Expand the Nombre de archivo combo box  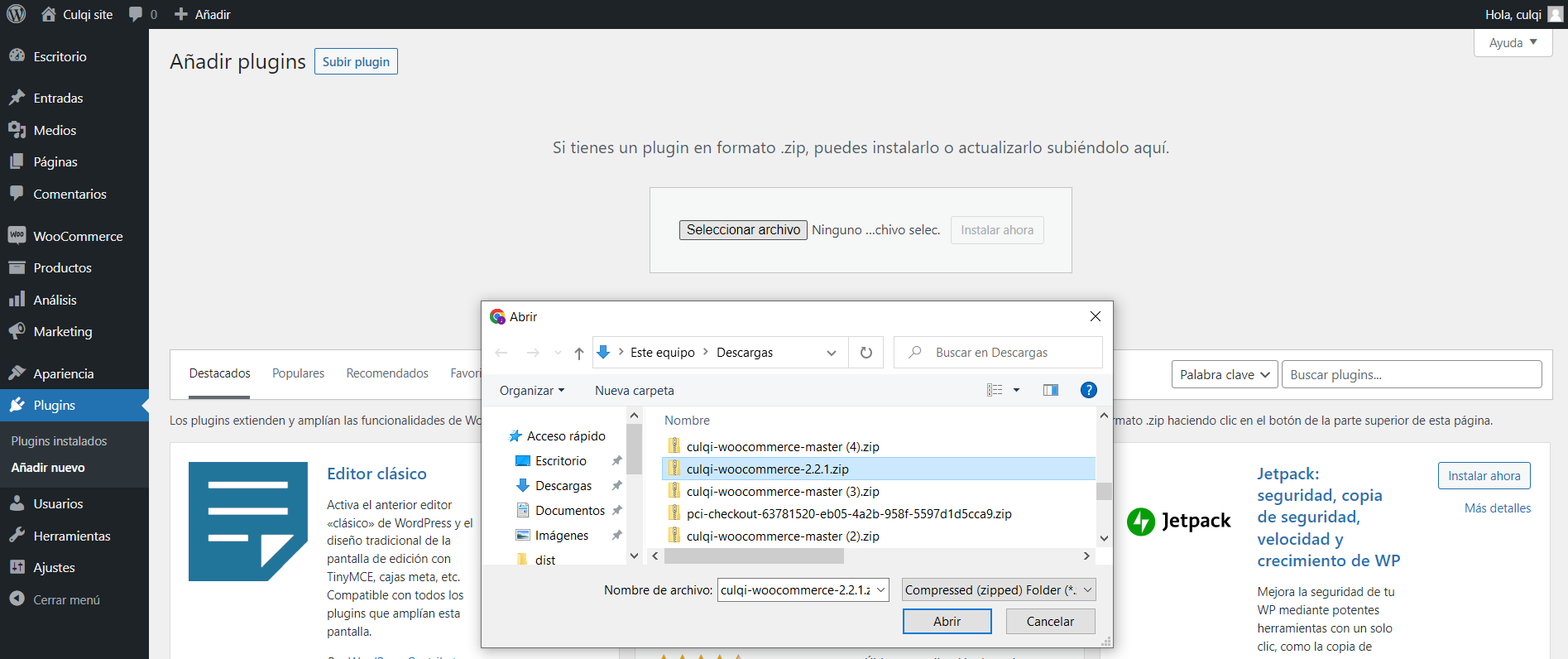coord(880,589)
